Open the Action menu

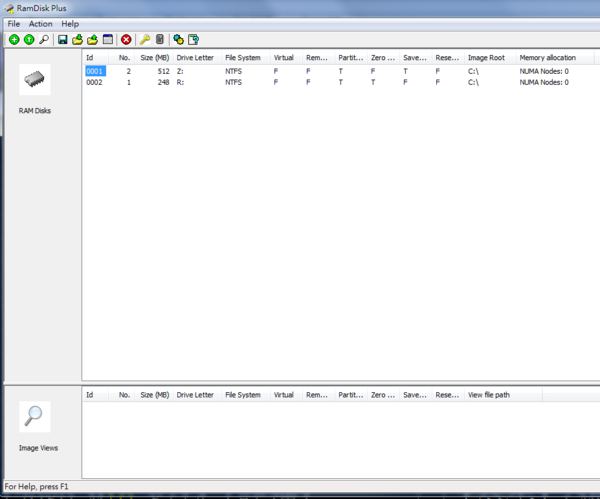[x=40, y=23]
